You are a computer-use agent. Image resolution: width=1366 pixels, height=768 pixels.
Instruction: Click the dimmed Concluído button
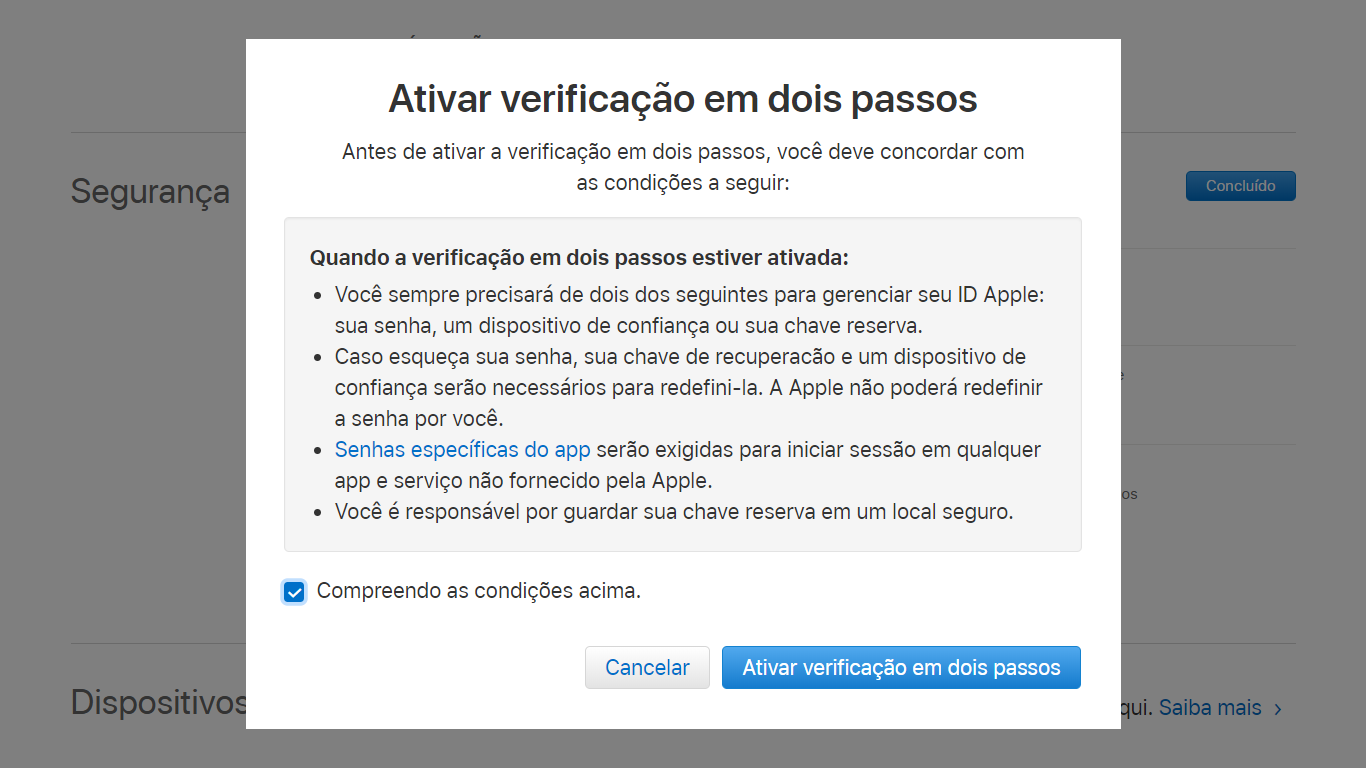pos(1240,186)
